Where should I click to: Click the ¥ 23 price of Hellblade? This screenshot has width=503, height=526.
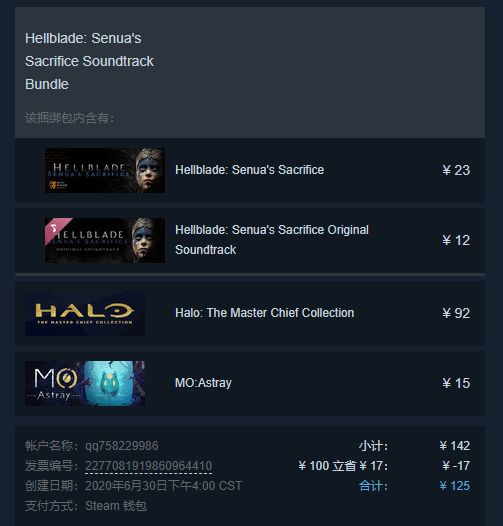[x=456, y=170]
